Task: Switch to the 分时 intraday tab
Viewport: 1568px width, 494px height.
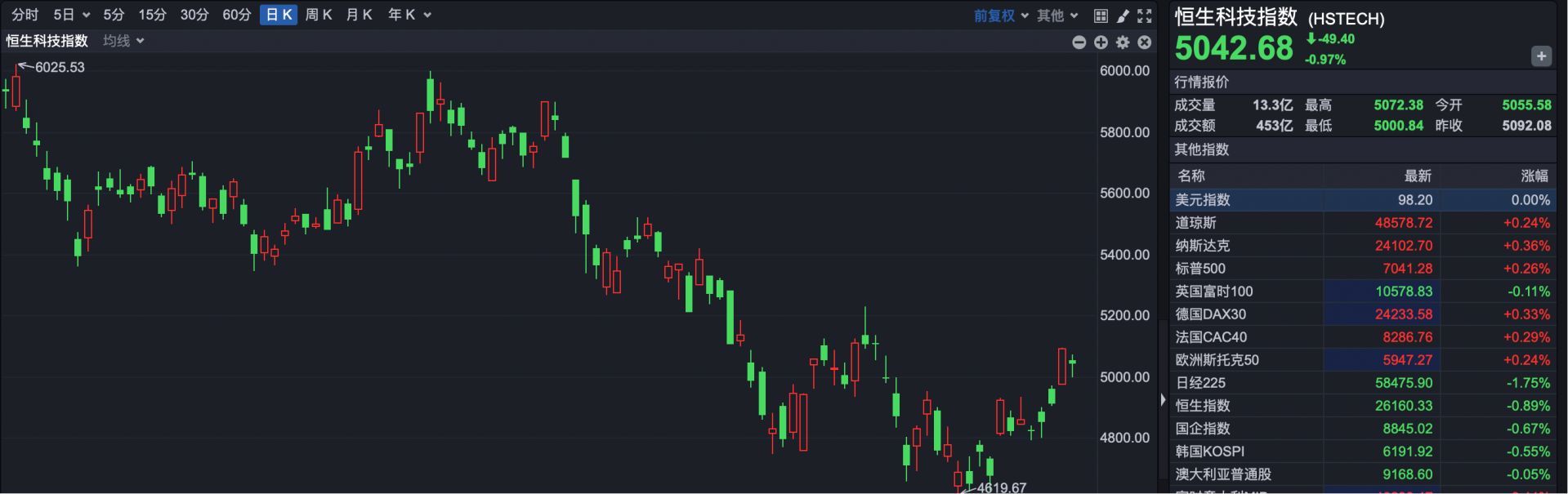Action: (x=25, y=15)
